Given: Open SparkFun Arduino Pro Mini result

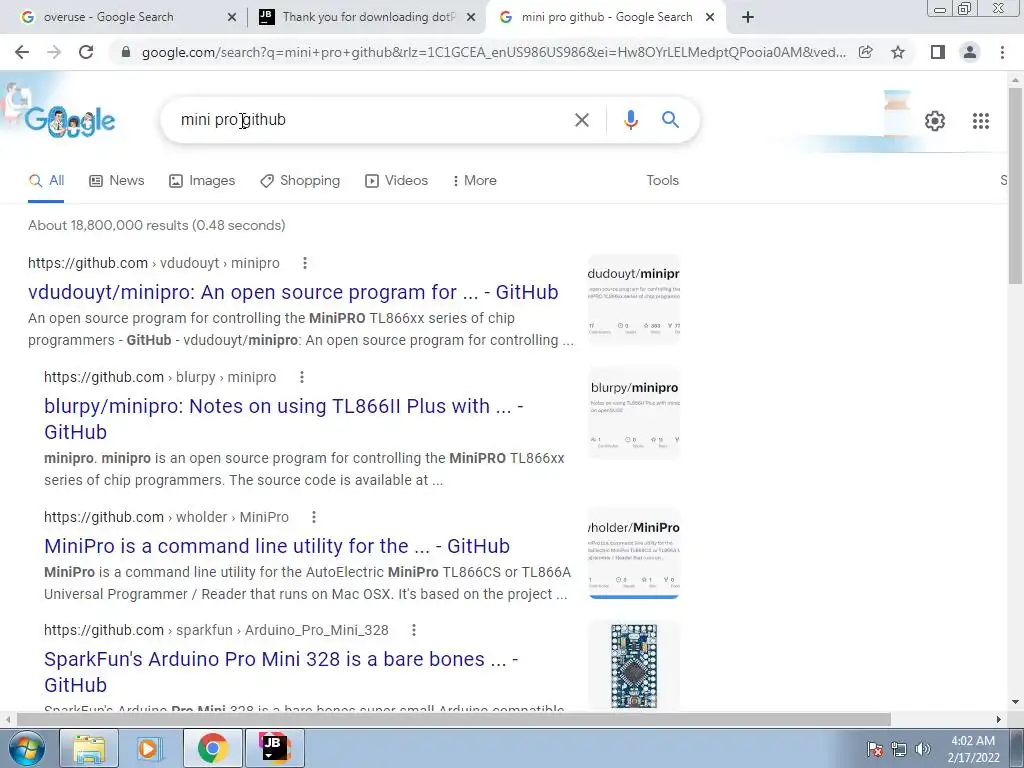Looking at the screenshot, I should 281,671.
